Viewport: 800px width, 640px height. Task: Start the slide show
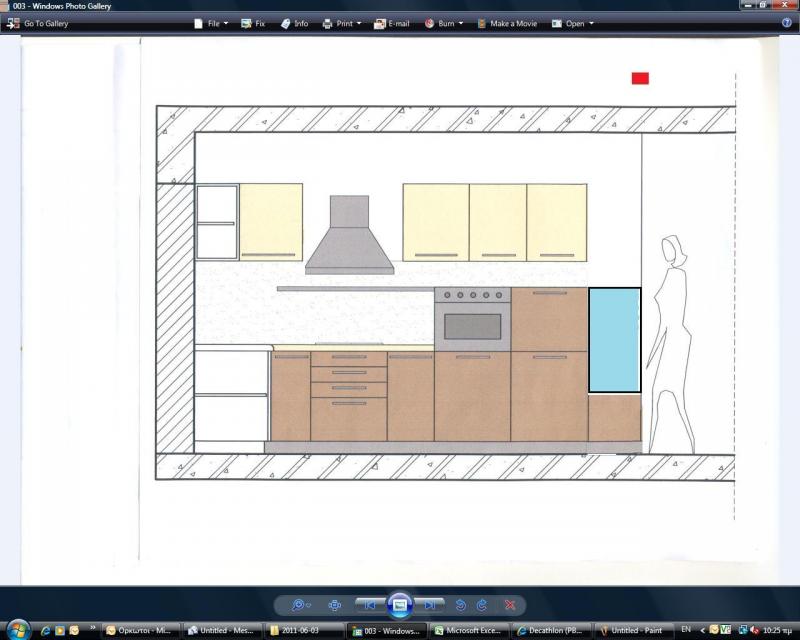point(399,605)
